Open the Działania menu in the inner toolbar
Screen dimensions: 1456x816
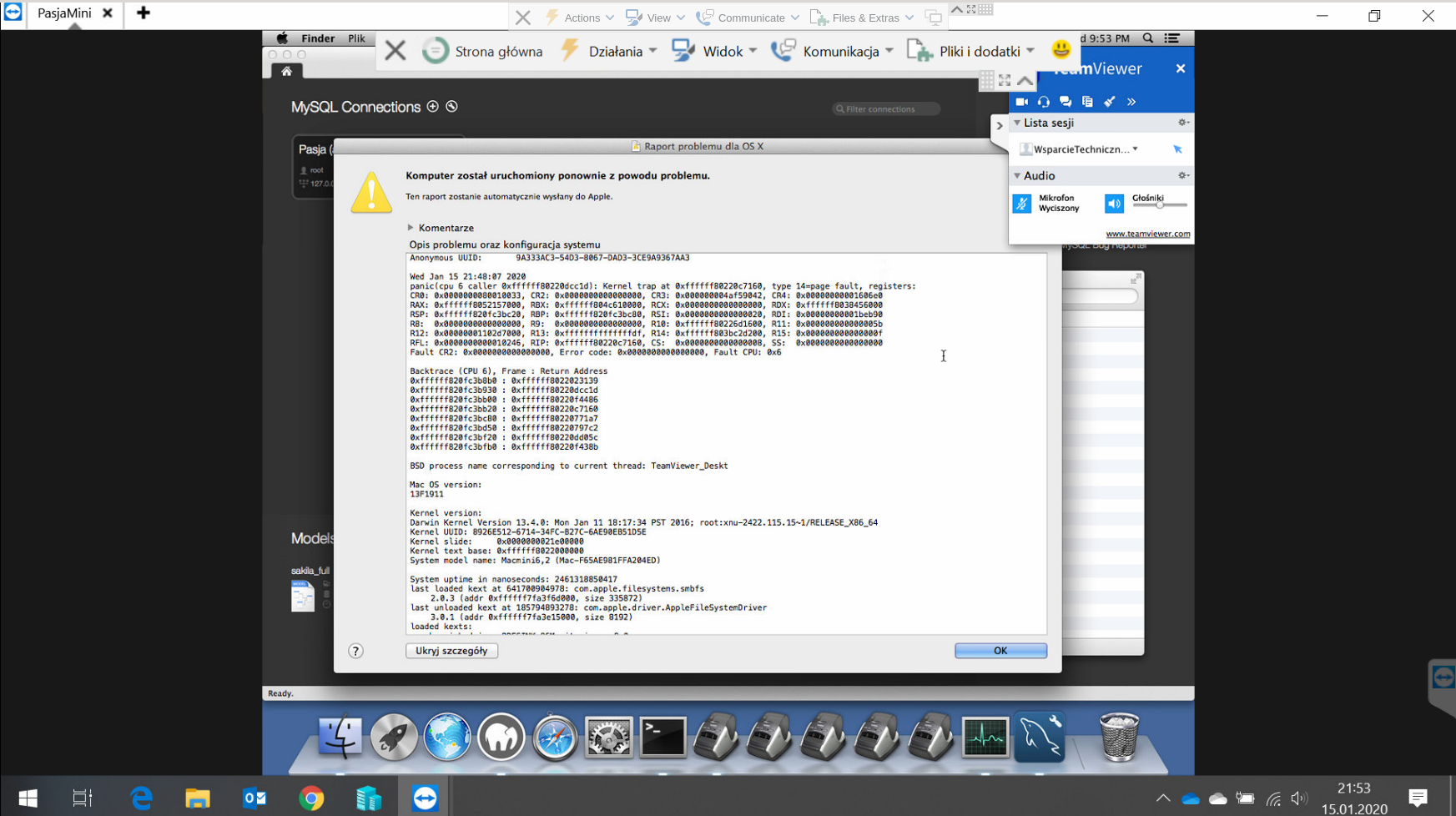(609, 51)
